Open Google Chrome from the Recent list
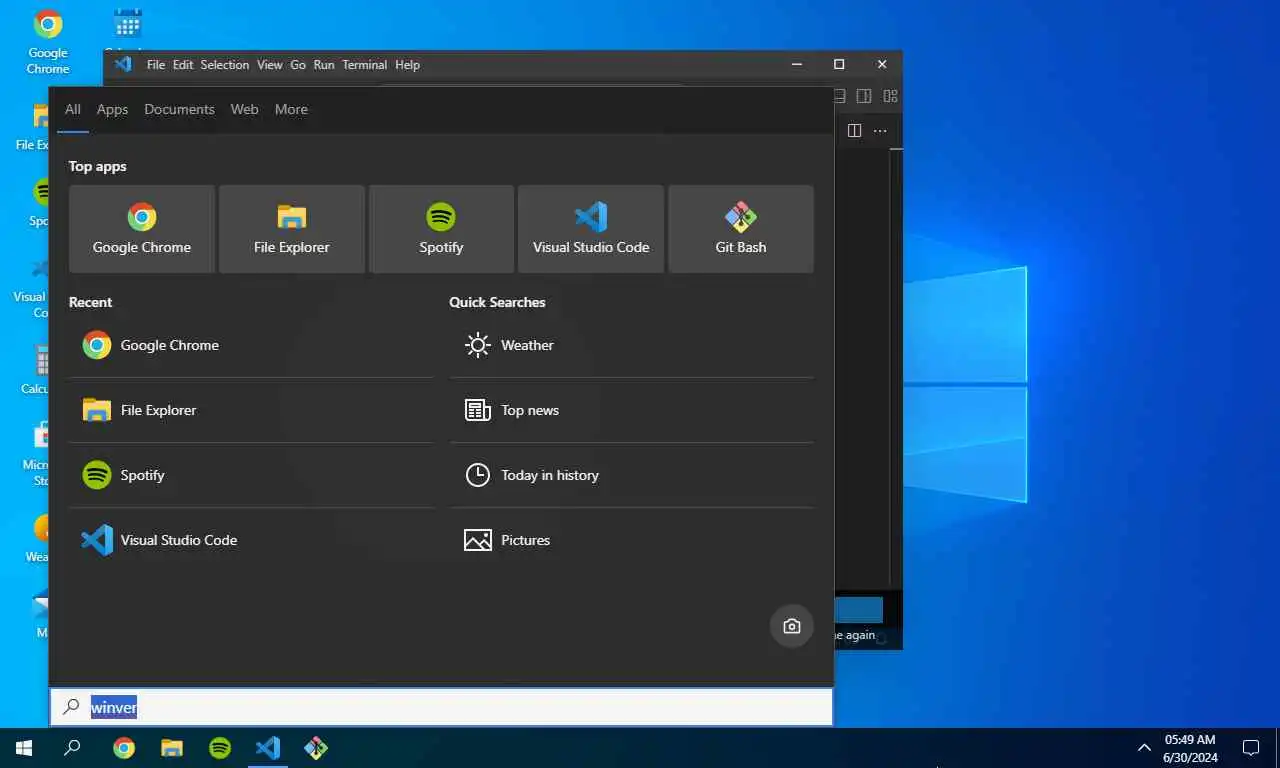The width and height of the screenshot is (1280, 768). (x=251, y=345)
